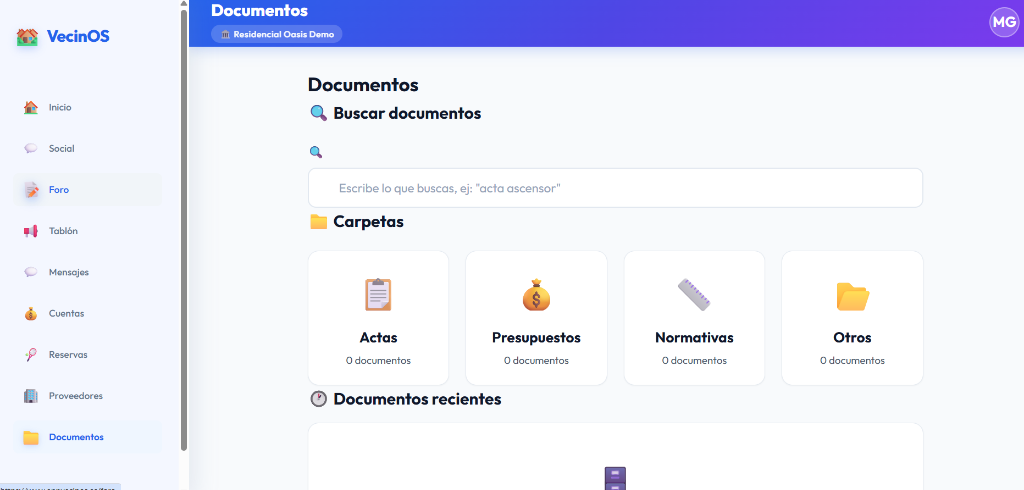Viewport: 1024px width, 490px height.
Task: Open the Social section
Action: click(x=88, y=148)
